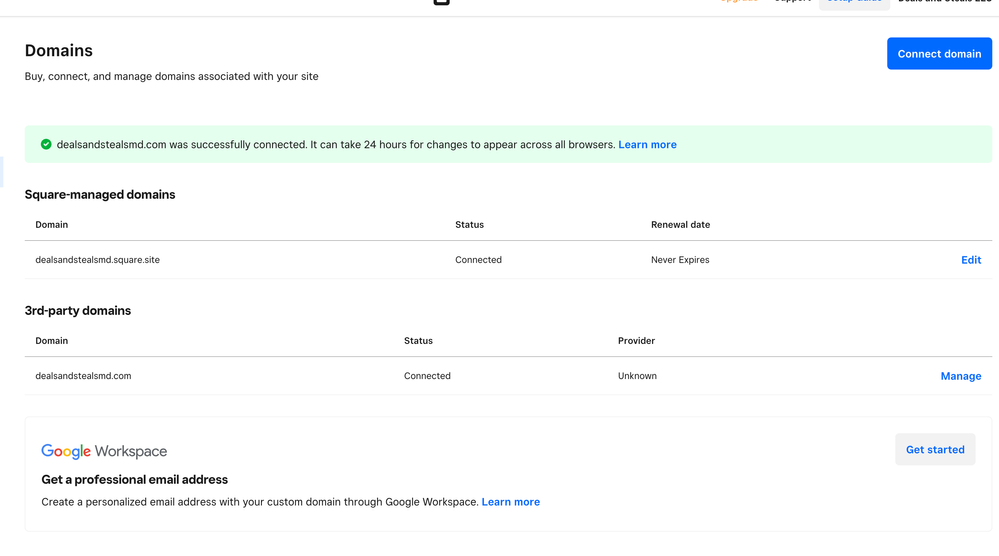999x556 pixels.
Task: Open Learn more link in success banner
Action: point(647,145)
